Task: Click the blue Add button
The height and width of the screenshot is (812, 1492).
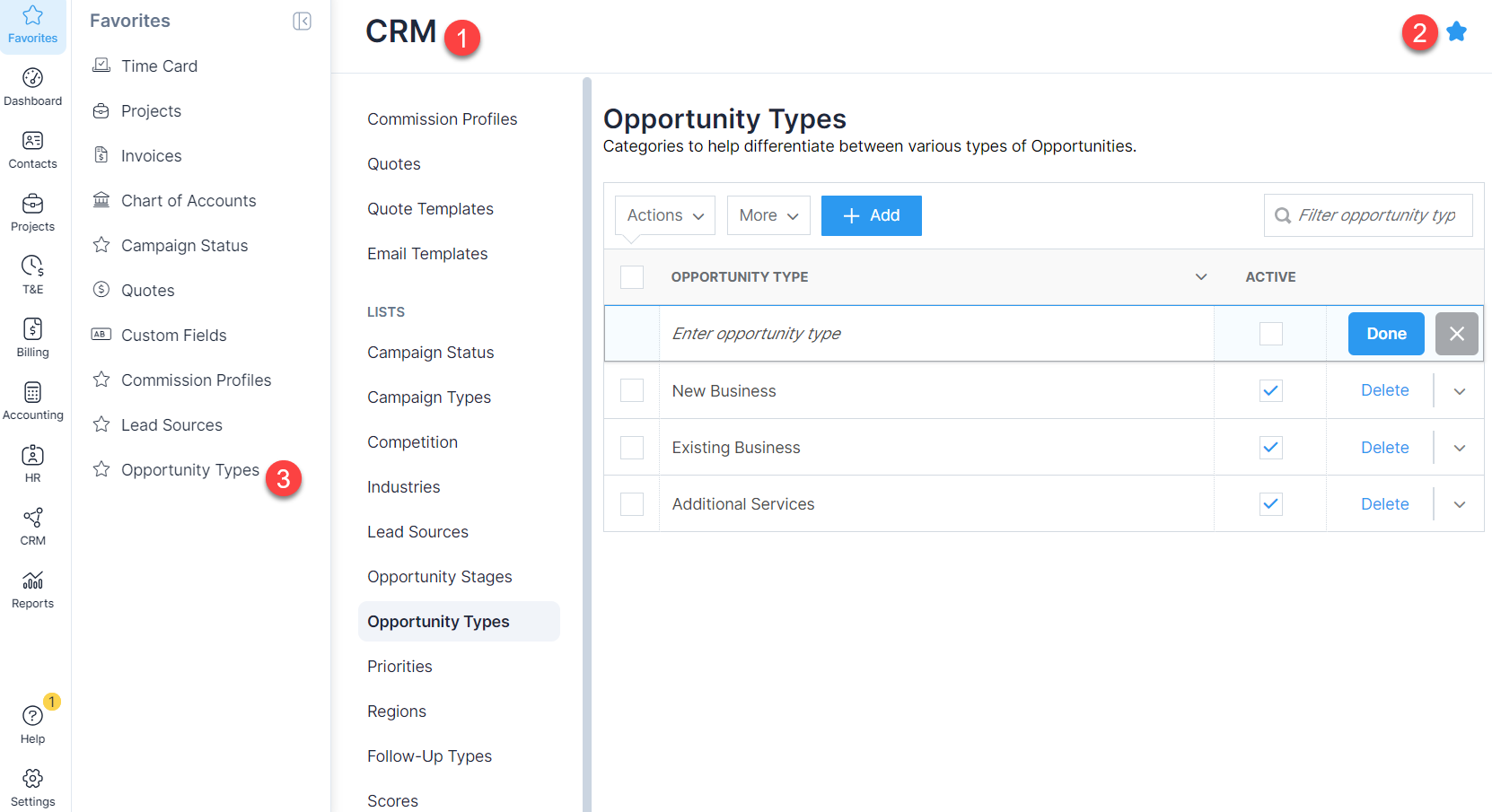Action: [x=872, y=215]
